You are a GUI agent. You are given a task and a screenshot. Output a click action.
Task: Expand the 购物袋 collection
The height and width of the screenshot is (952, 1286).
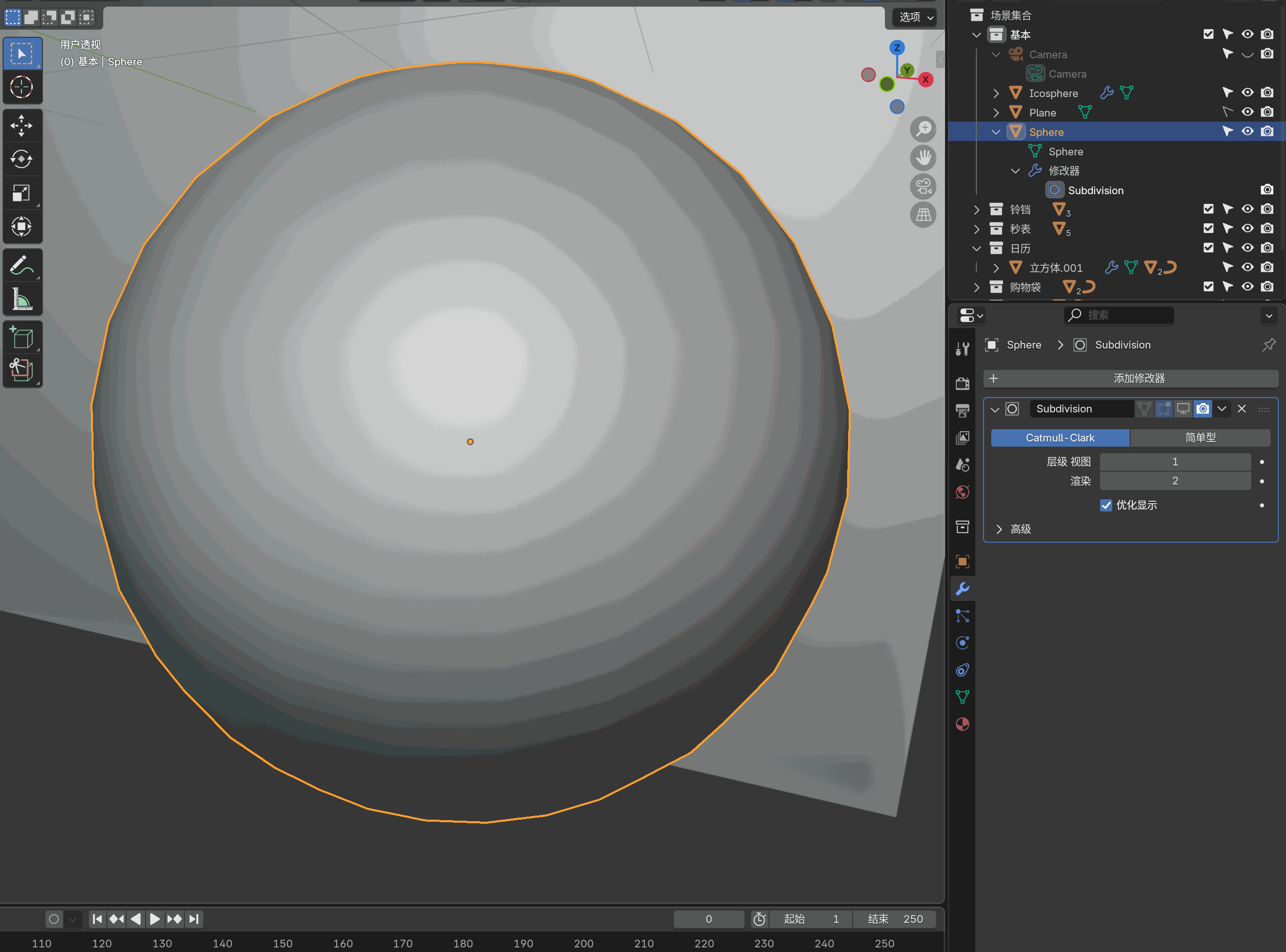coord(976,287)
